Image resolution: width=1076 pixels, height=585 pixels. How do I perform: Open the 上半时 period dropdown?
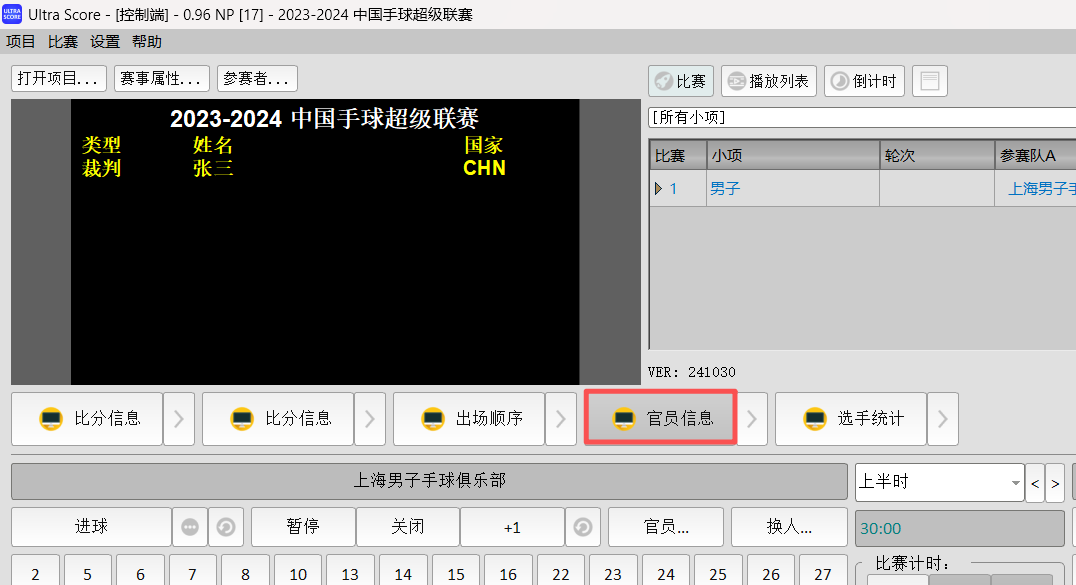point(938,481)
